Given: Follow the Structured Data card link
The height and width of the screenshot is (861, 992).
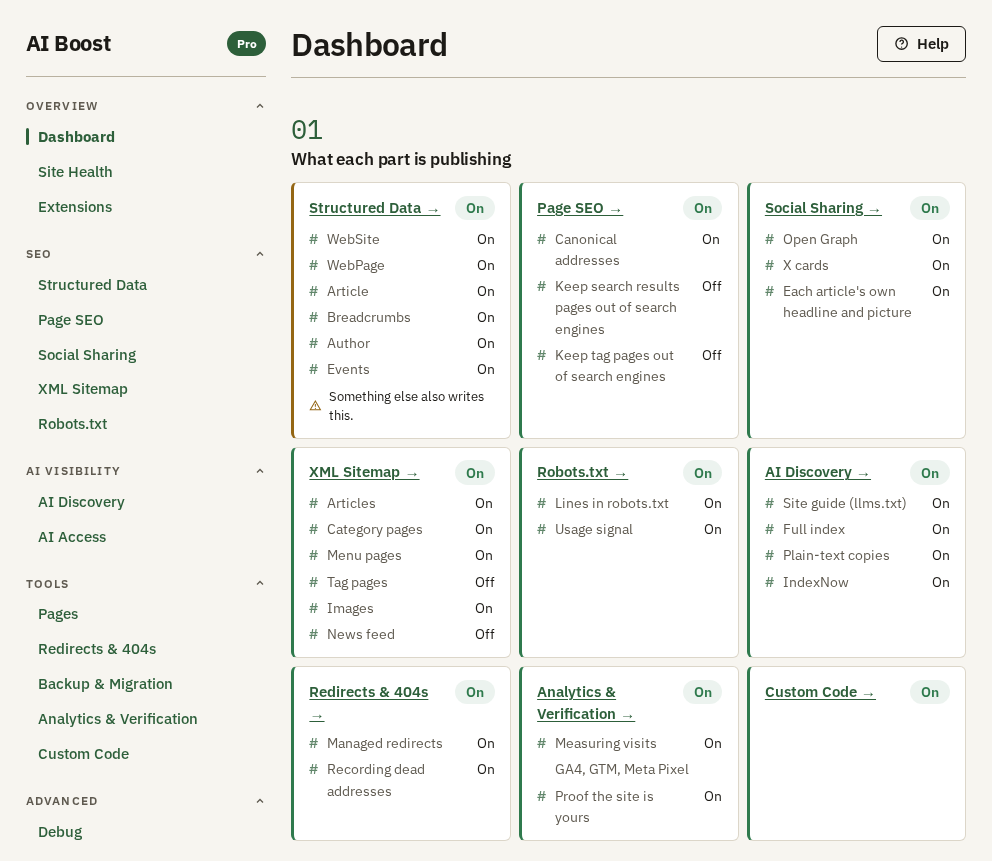Looking at the screenshot, I should [374, 208].
